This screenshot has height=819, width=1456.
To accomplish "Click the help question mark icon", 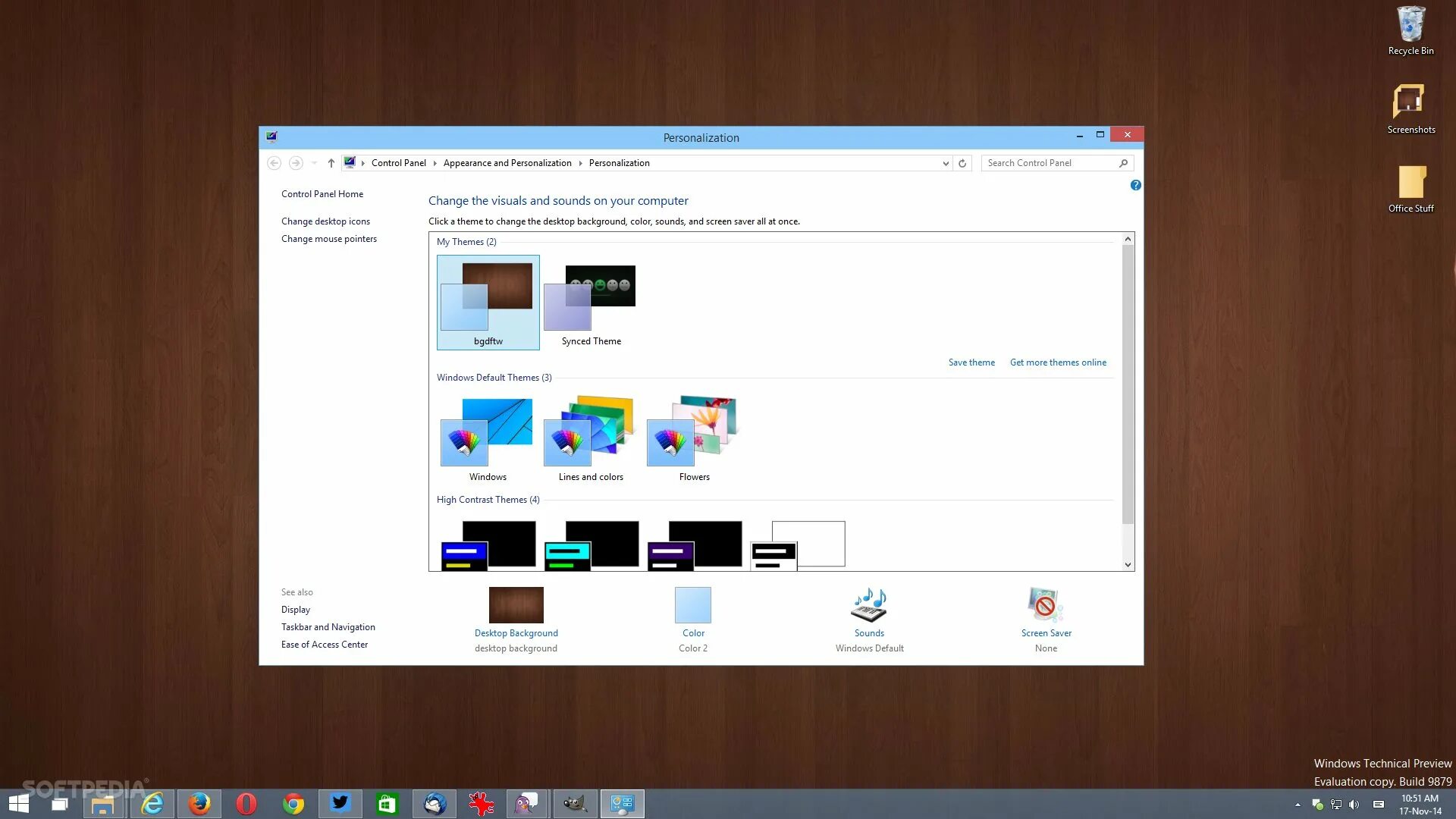I will pos(1135,185).
